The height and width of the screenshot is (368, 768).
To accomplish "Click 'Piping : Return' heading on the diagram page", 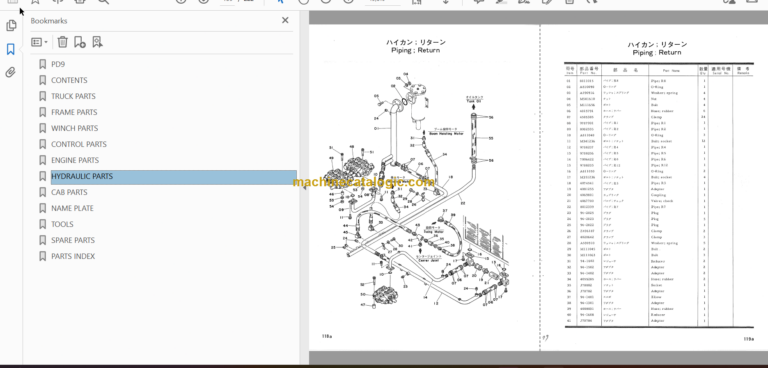I will point(415,50).
